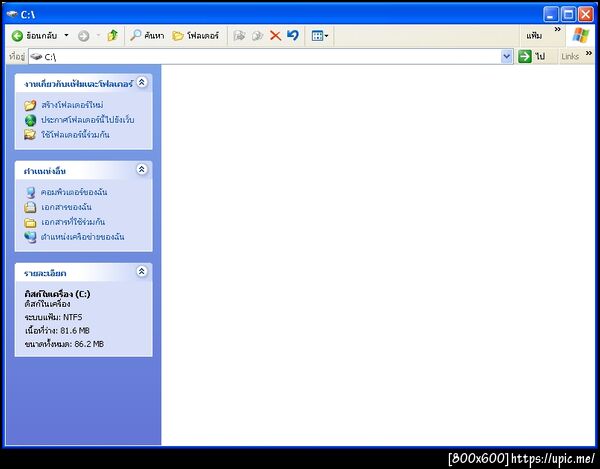600x469 pixels.
Task: Collapse the รายละเอียด panel
Action: pos(142,271)
